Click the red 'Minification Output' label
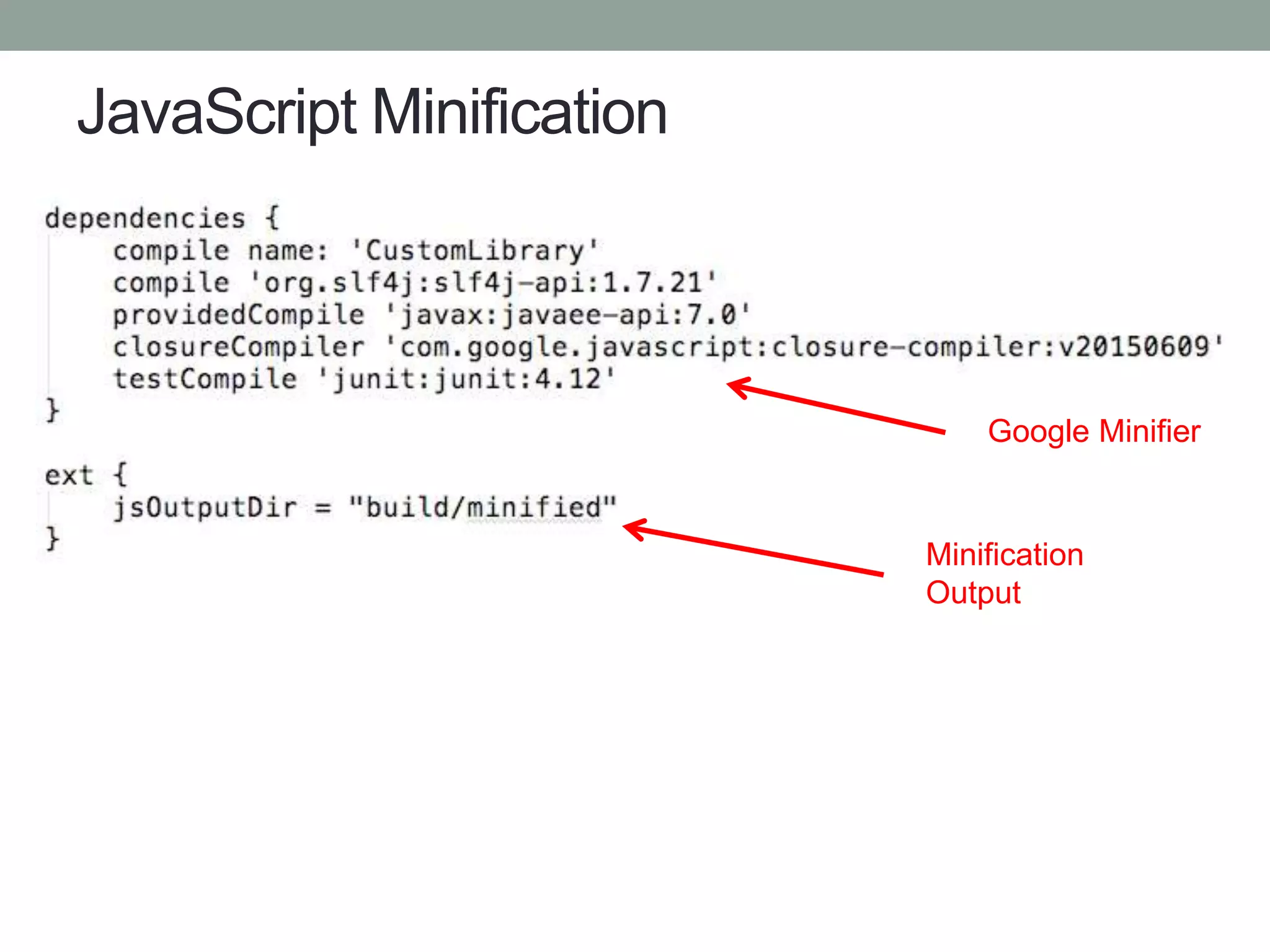The width and height of the screenshot is (1270, 952). [1005, 573]
